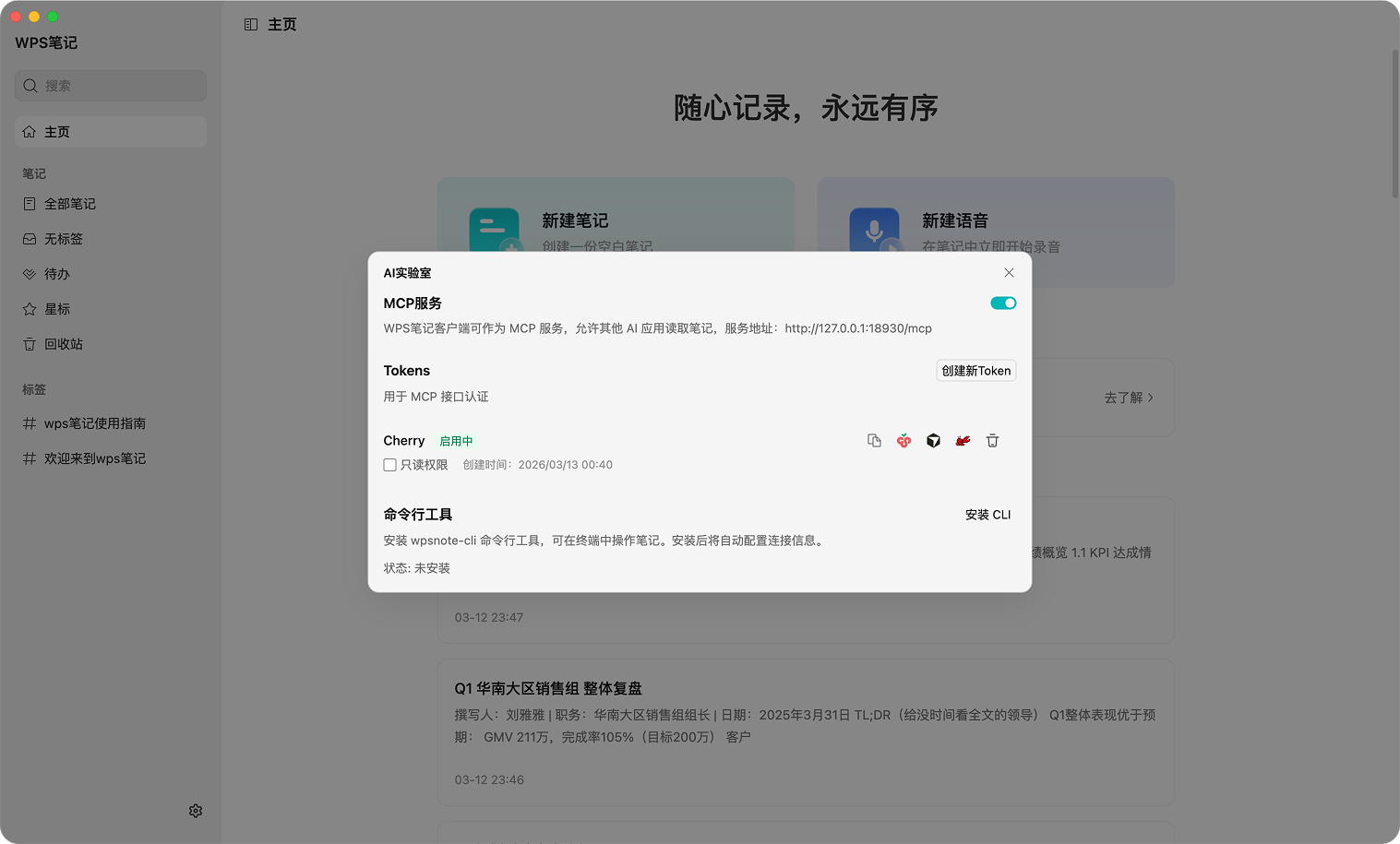The height and width of the screenshot is (844, 1400).
Task: Enable 只读权限 for the Cherry token
Action: click(x=389, y=464)
